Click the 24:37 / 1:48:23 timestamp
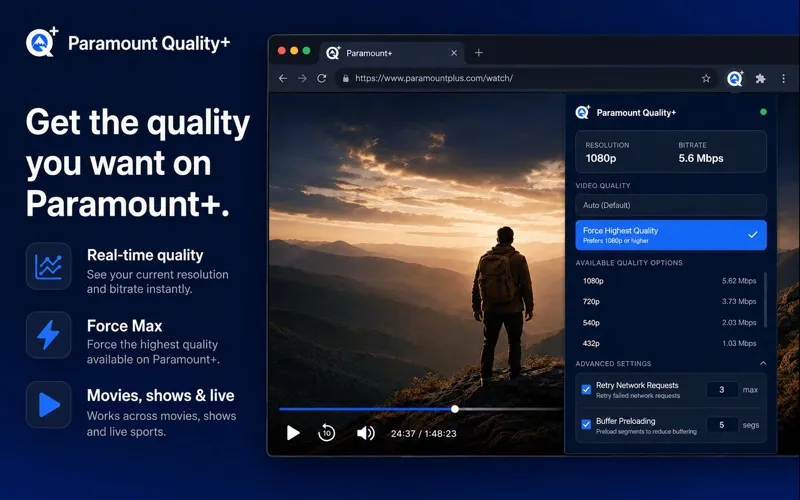 point(423,433)
